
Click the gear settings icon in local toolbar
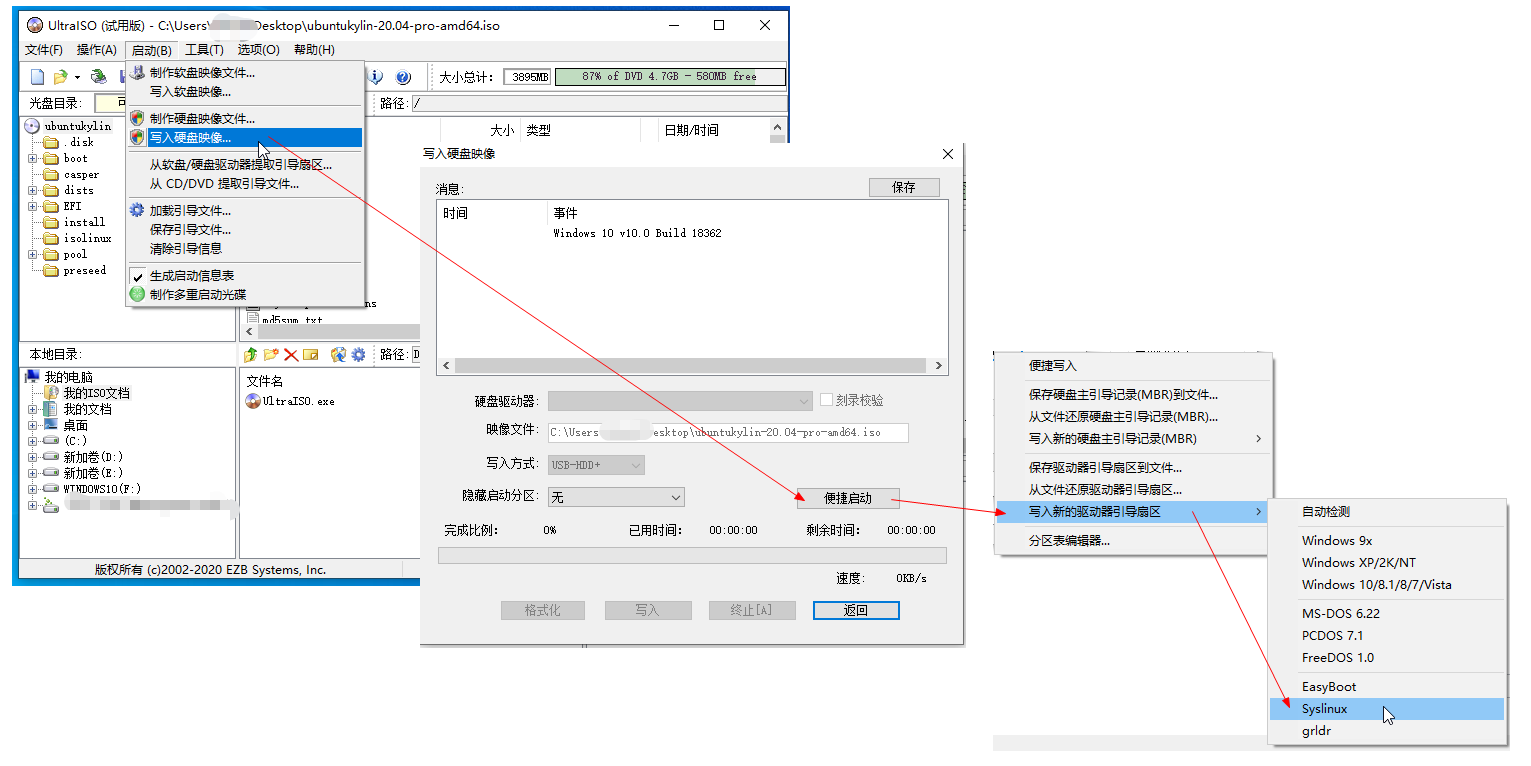click(x=358, y=354)
